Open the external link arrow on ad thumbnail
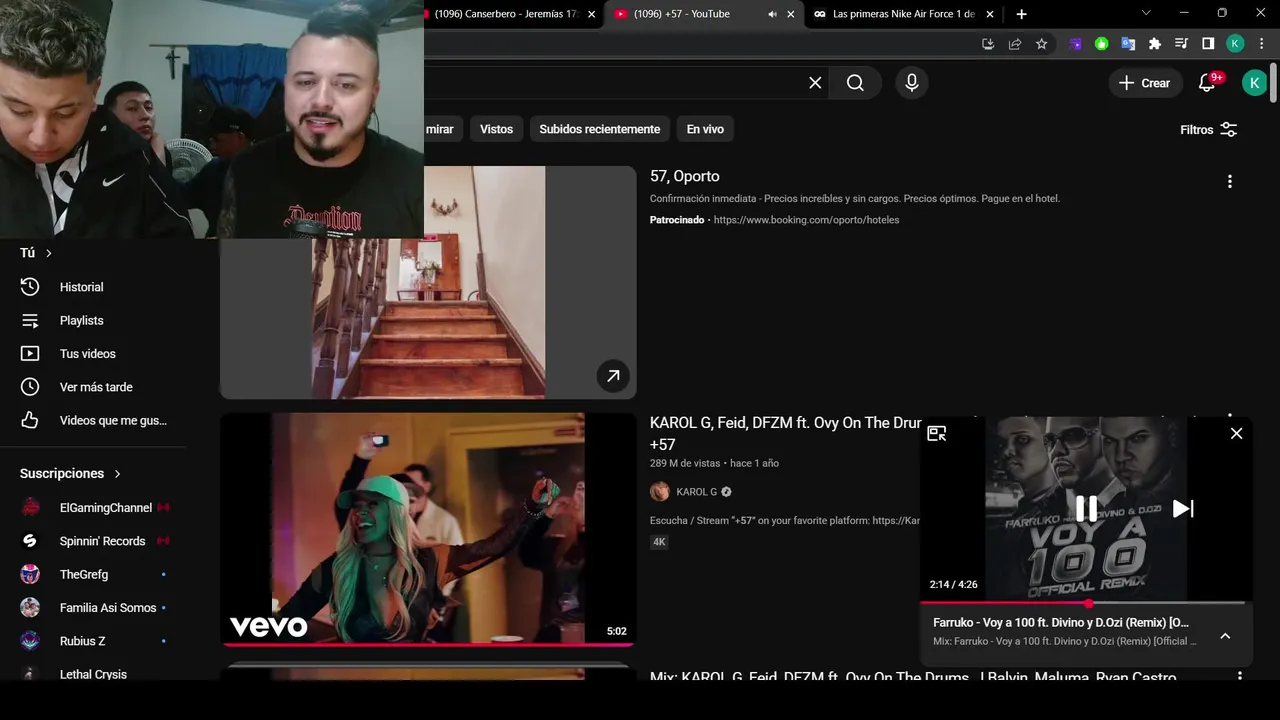 613,375
